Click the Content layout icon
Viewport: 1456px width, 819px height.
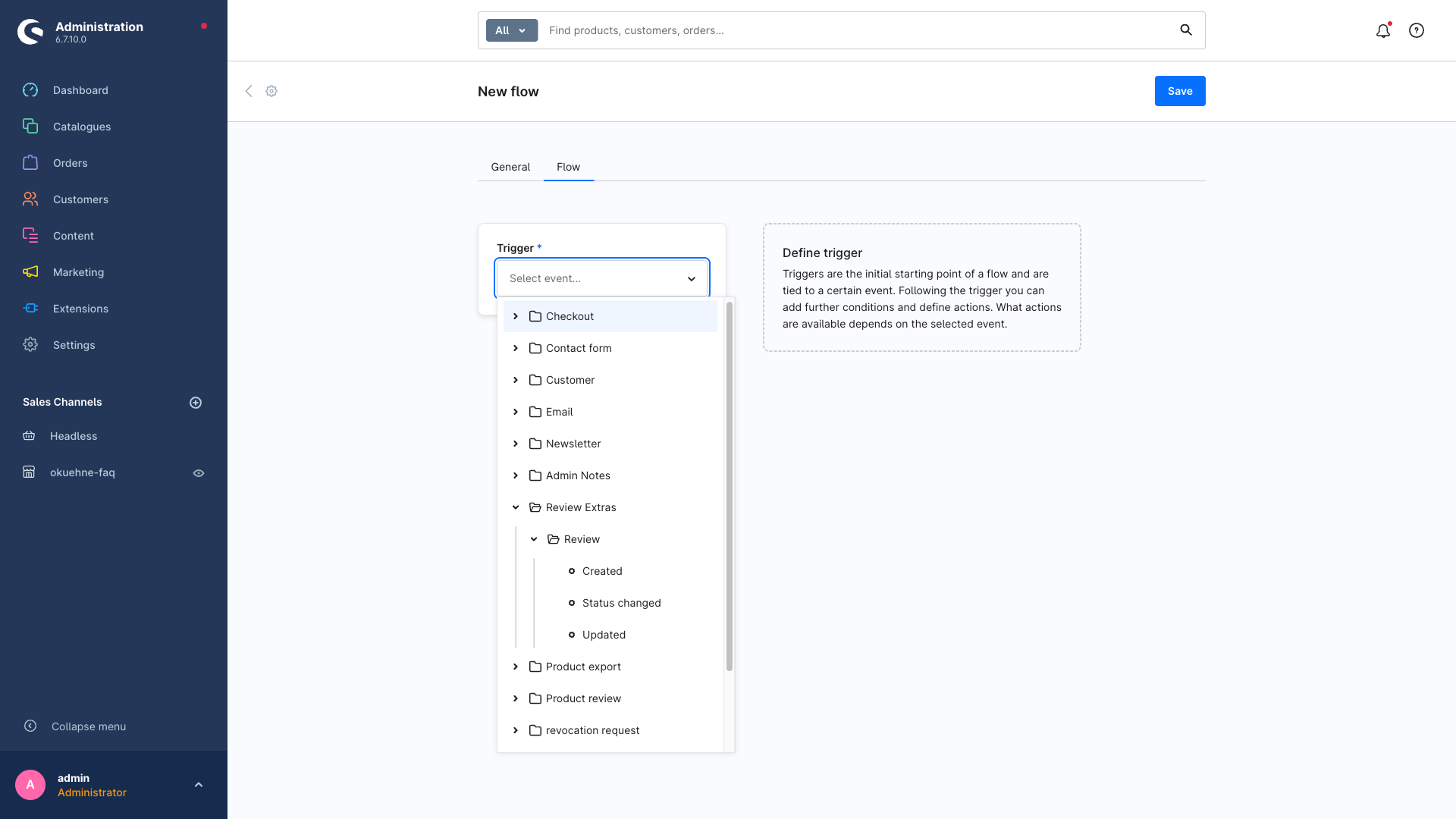tap(30, 236)
